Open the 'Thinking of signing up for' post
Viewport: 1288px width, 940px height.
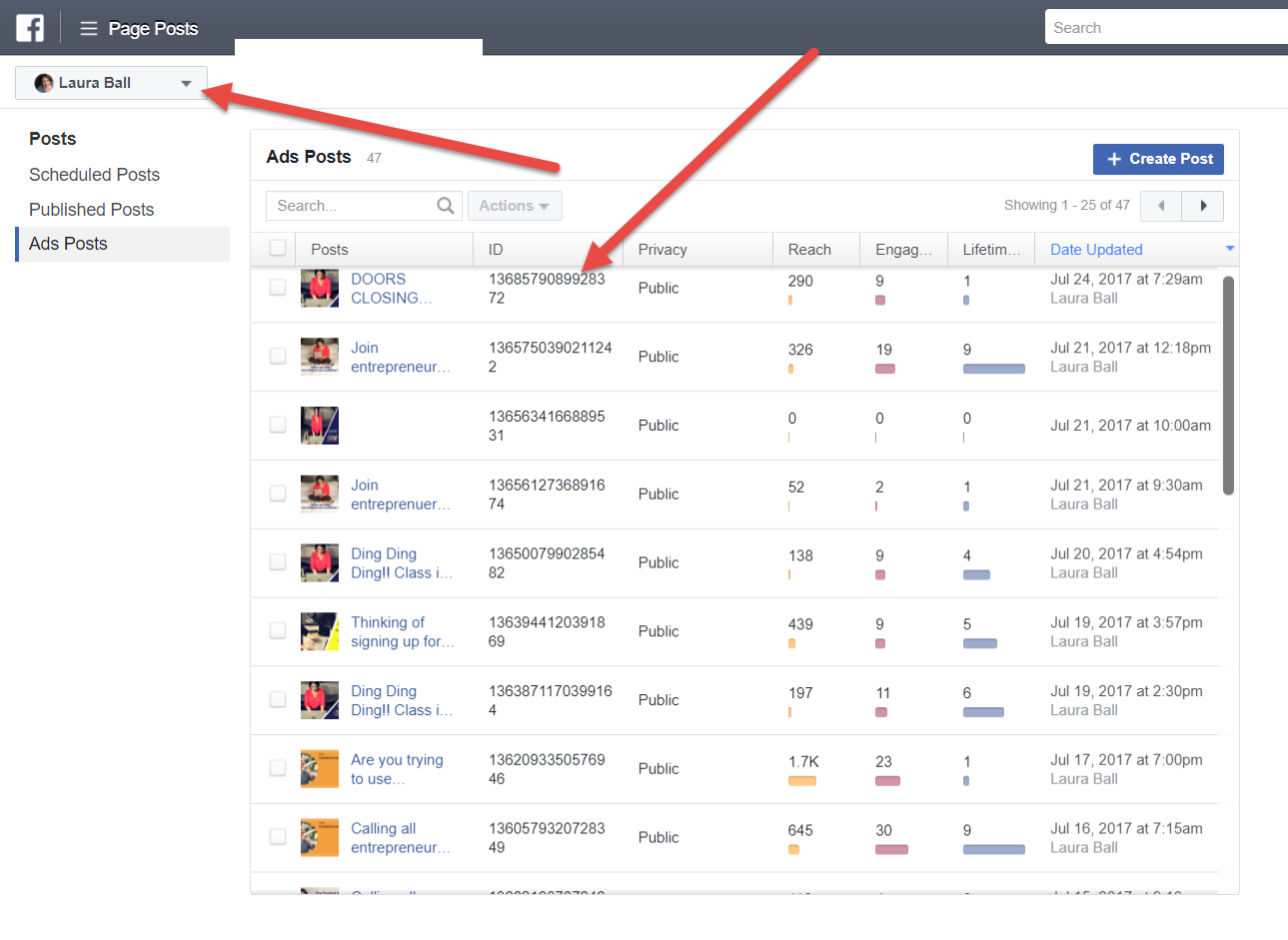point(403,632)
